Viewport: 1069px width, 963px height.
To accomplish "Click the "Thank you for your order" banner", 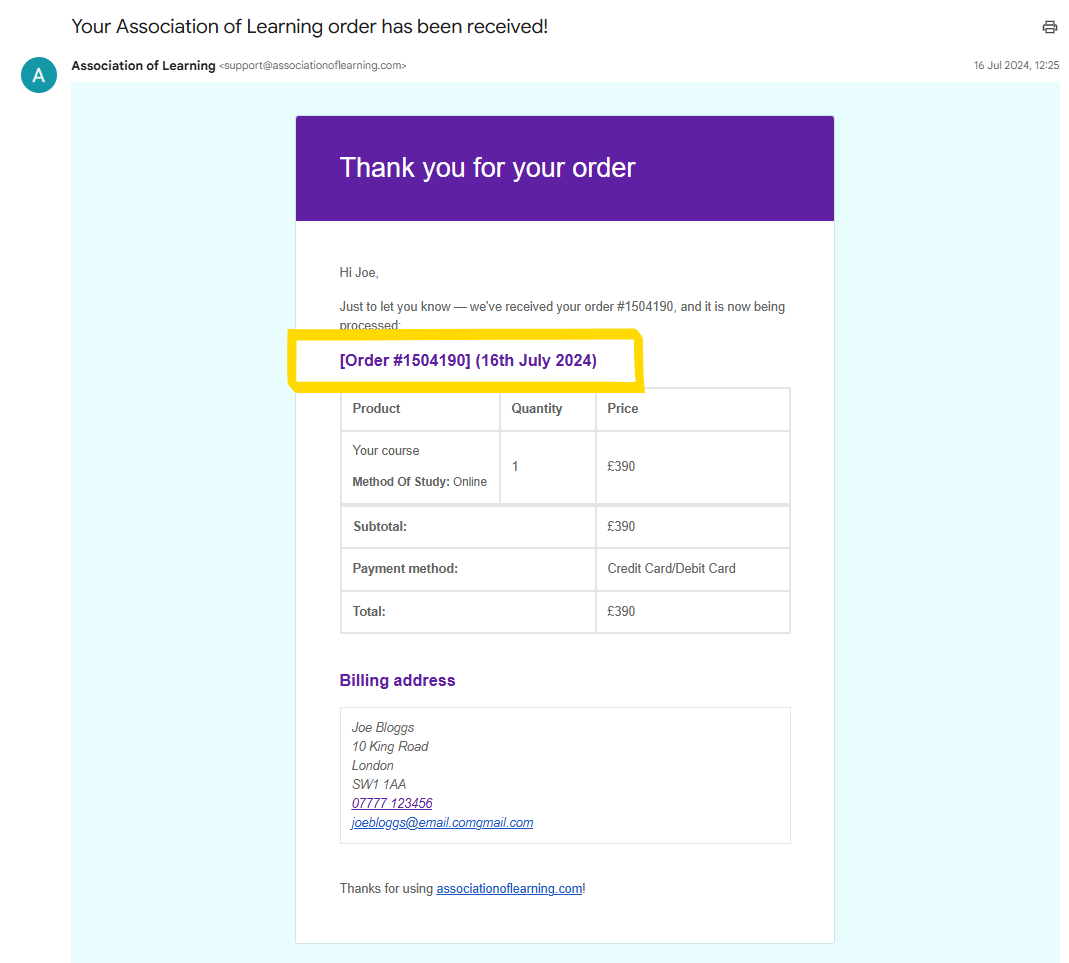I will click(487, 168).
